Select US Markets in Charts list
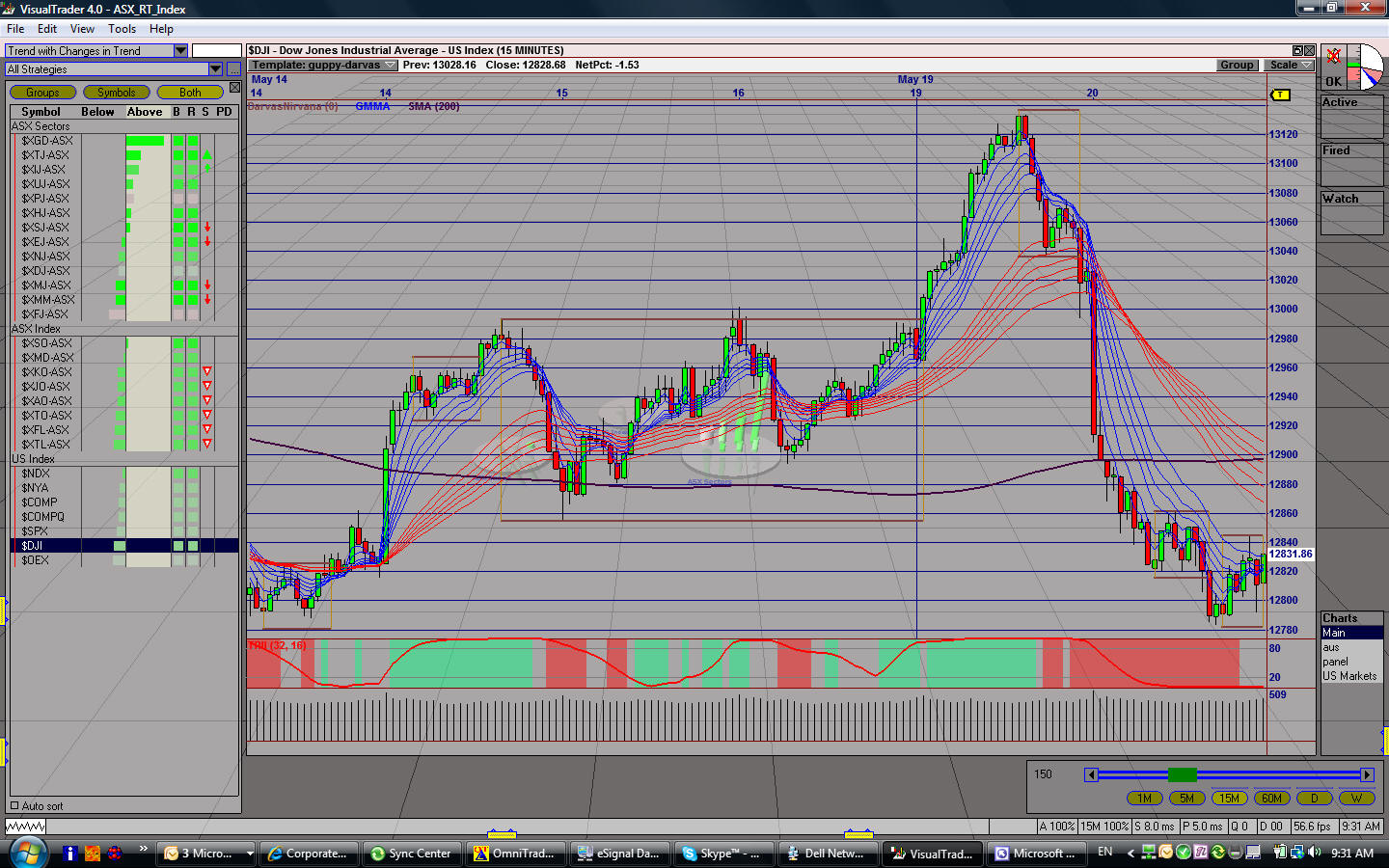1389x868 pixels. coord(1352,676)
